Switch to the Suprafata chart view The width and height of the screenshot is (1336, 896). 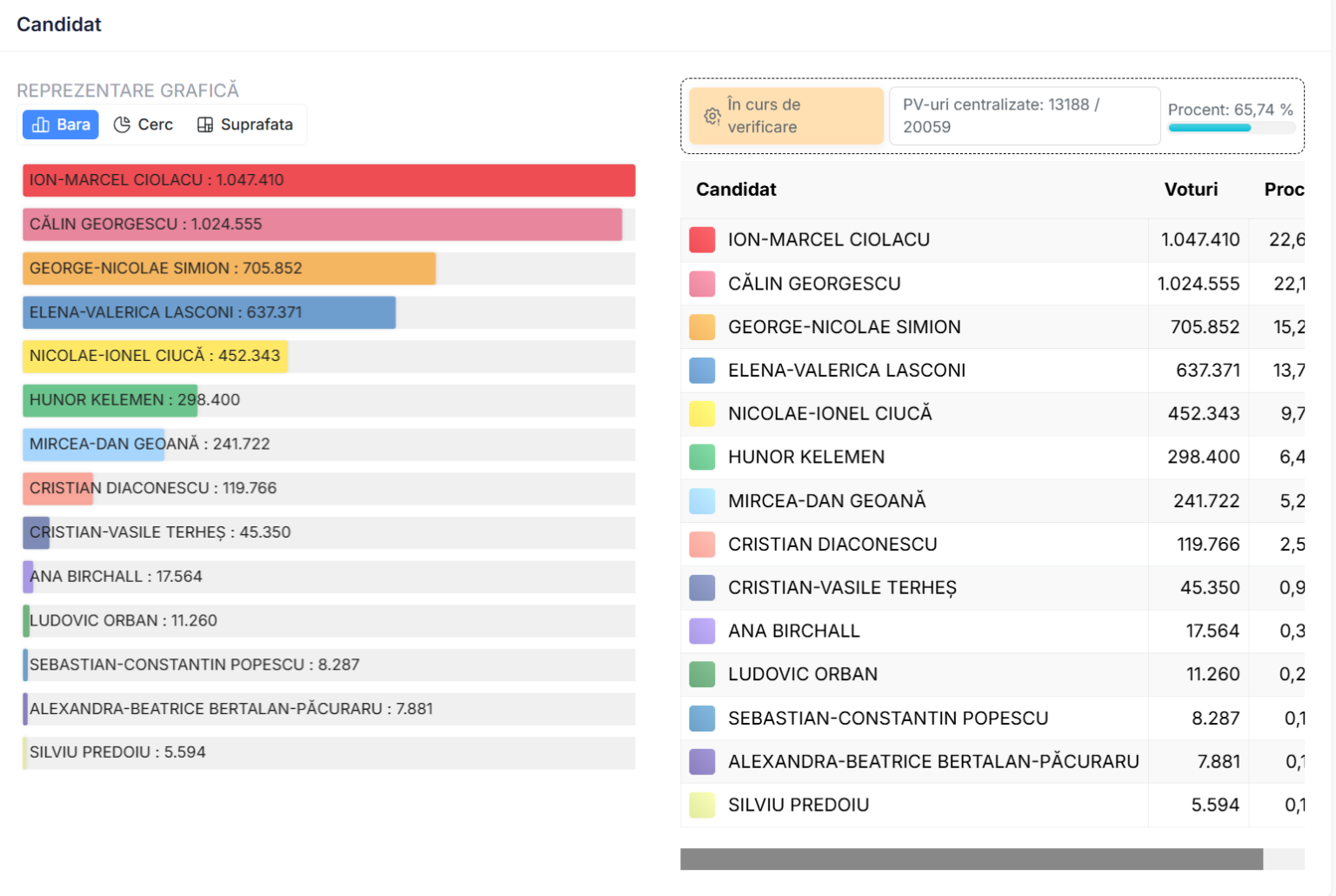click(x=245, y=125)
